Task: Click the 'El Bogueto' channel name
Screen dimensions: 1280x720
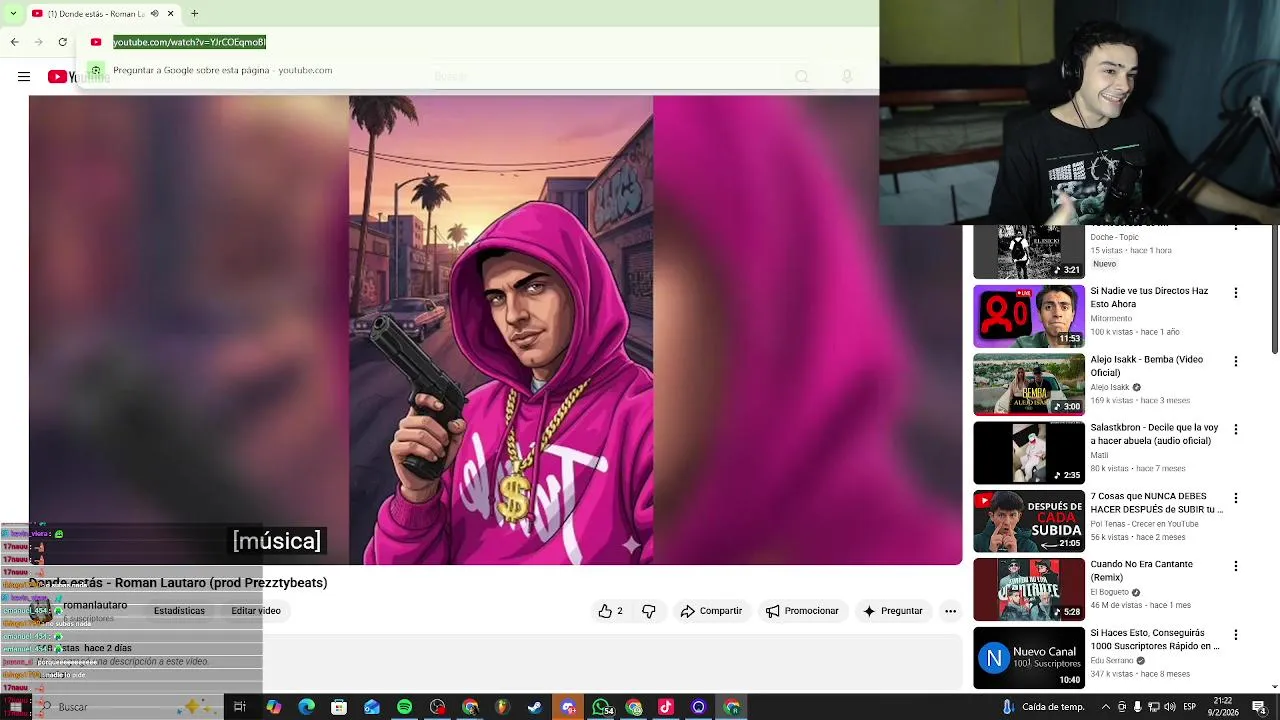Action: click(x=1110, y=592)
